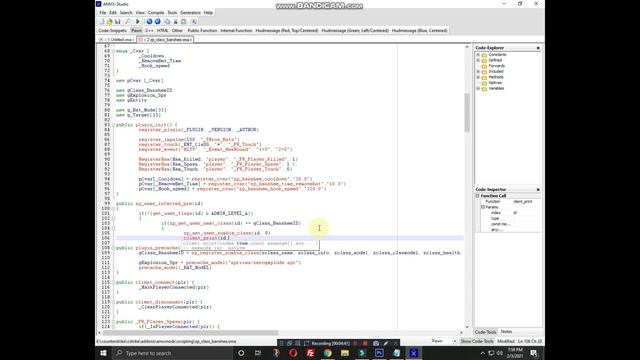Close the Code-Inspector panel with its X
The width and height of the screenshot is (640, 360).
point(538,189)
